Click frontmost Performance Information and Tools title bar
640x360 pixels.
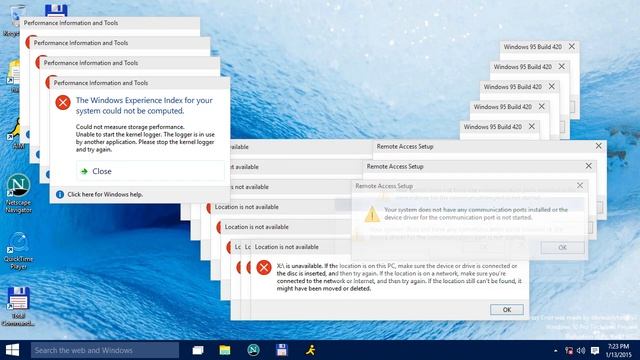tap(140, 83)
